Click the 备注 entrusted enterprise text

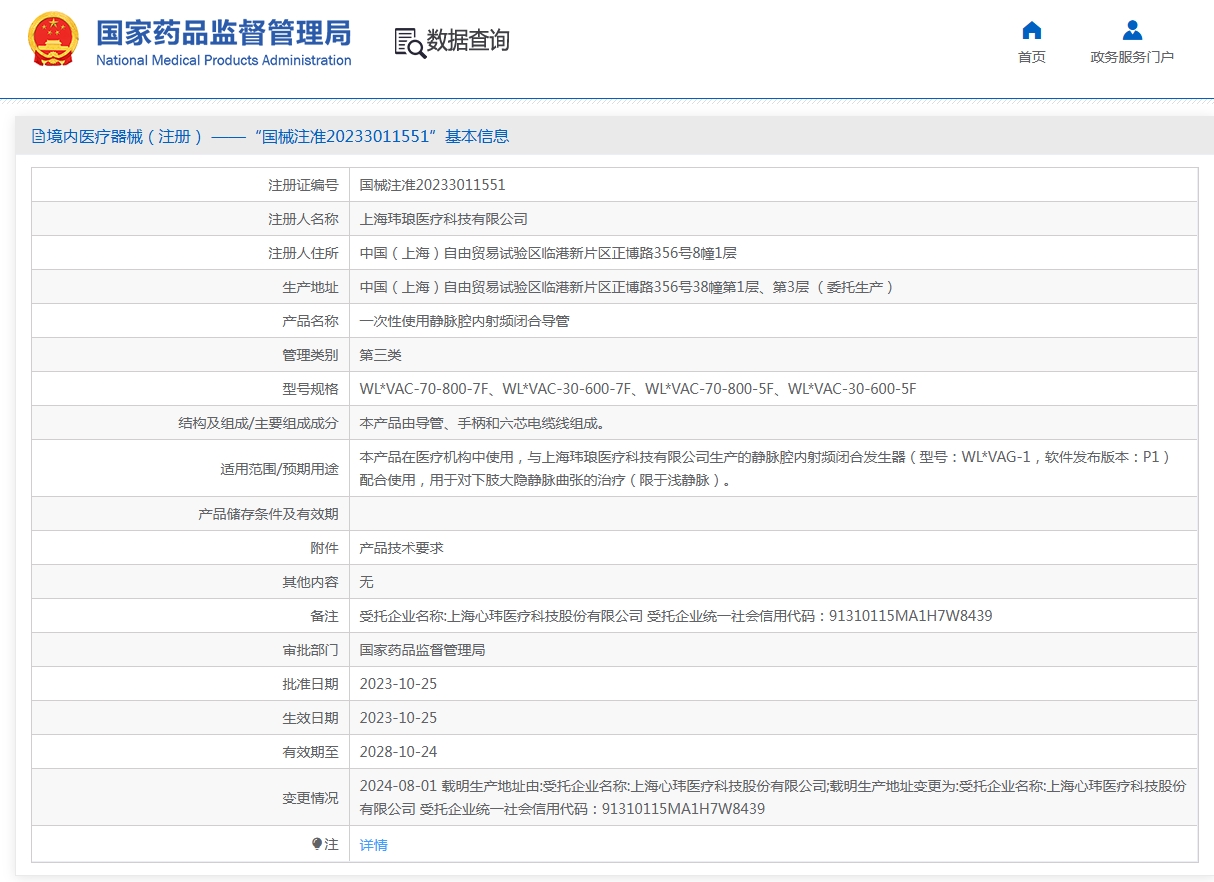pos(676,616)
